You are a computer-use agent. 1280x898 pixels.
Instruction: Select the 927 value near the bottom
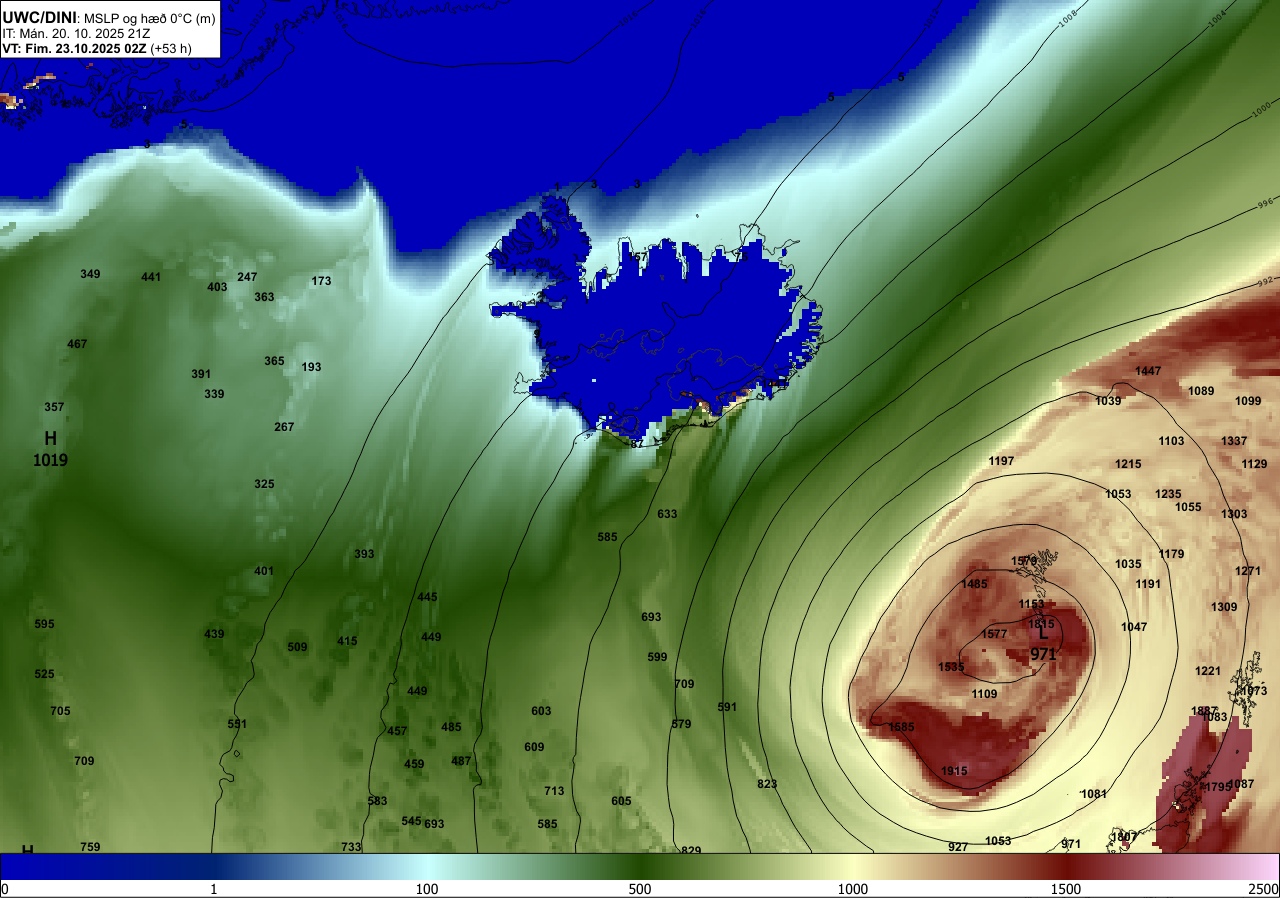(958, 847)
